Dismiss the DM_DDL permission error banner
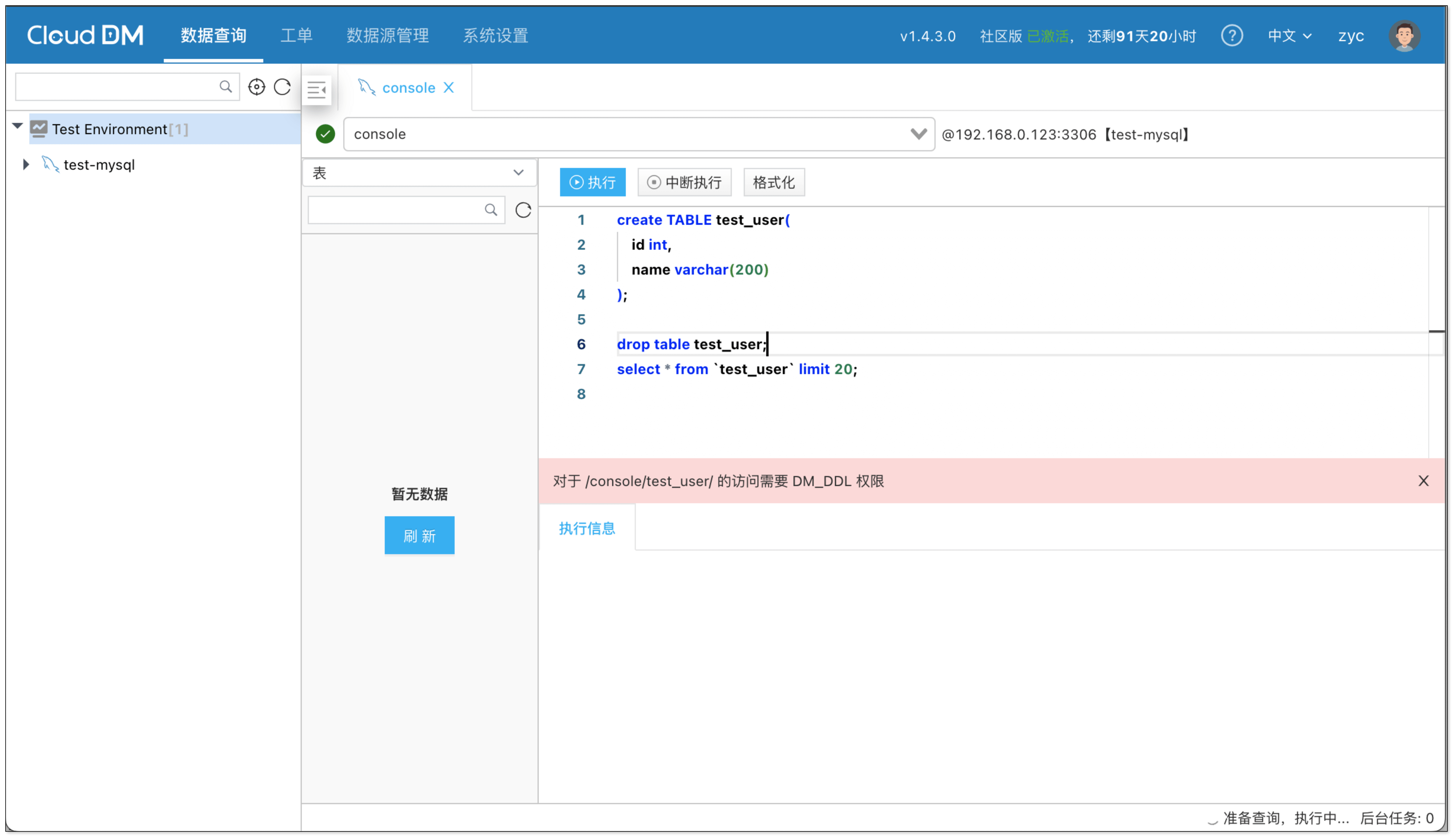1456x840 pixels. coord(1423,481)
